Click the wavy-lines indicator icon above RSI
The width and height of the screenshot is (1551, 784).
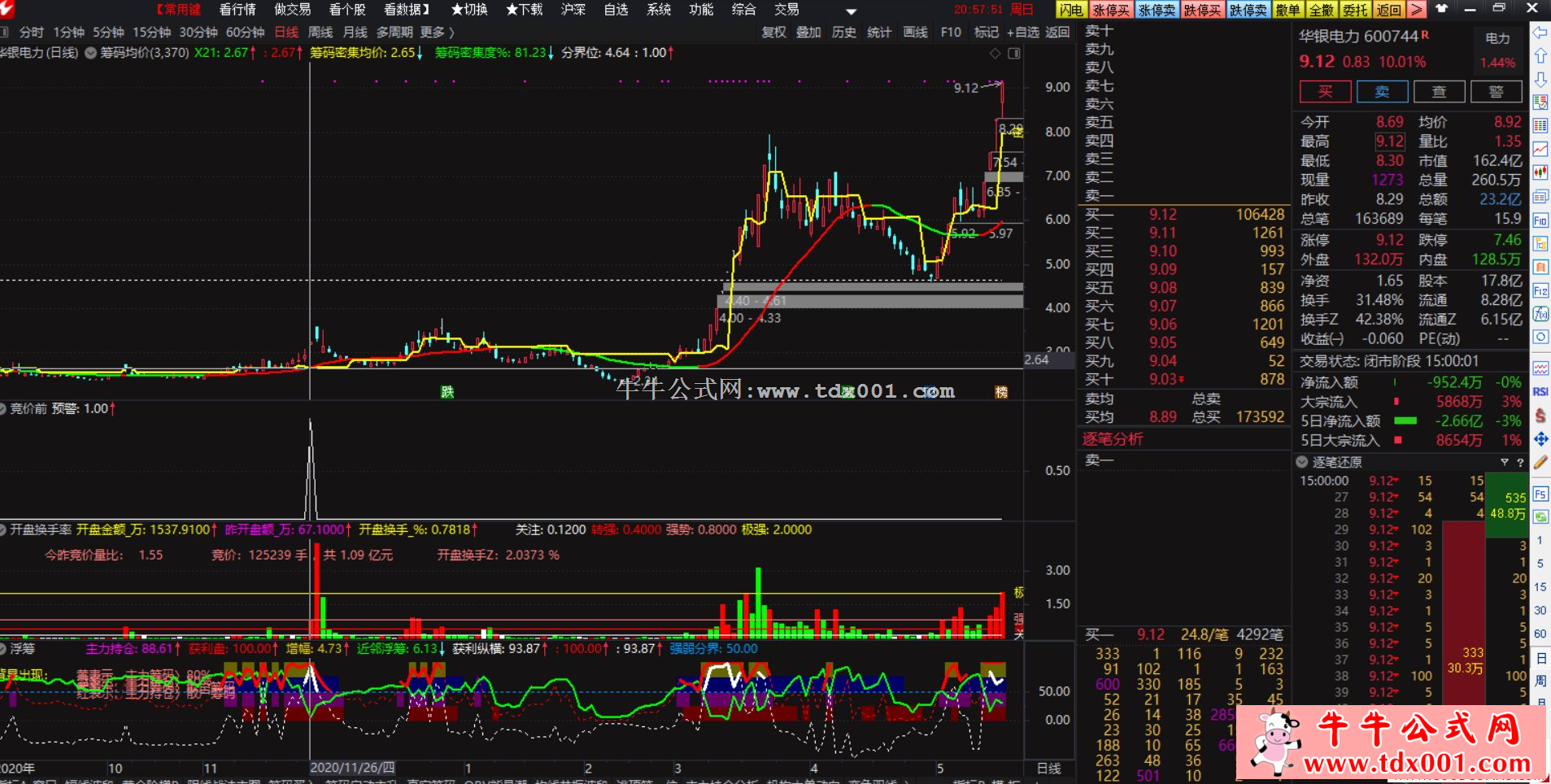click(1540, 368)
